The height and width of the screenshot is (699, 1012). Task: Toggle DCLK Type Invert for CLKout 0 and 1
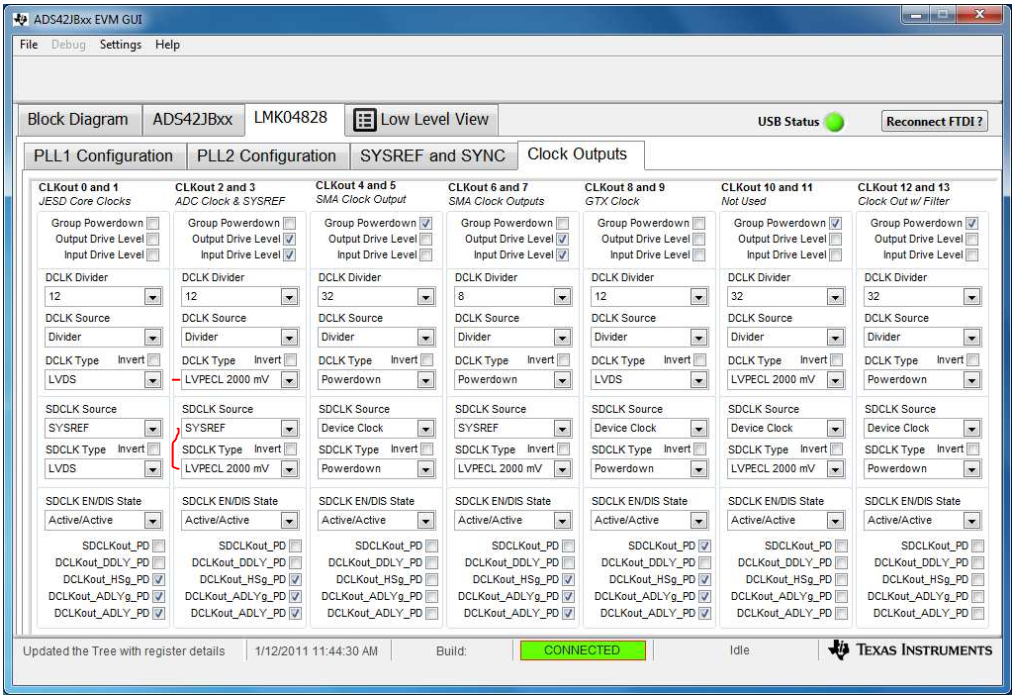point(154,360)
